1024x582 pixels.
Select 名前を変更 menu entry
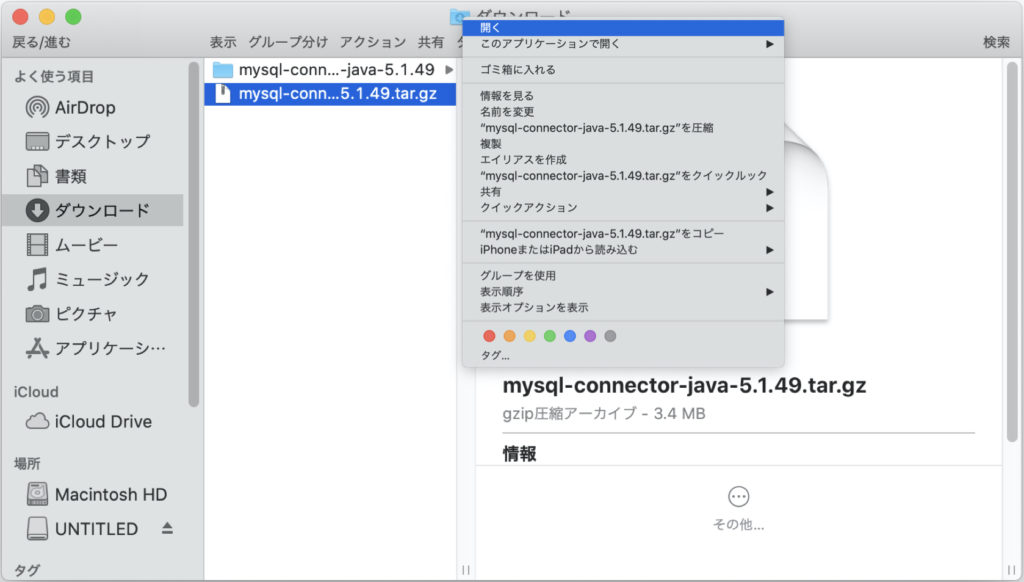tap(623, 112)
